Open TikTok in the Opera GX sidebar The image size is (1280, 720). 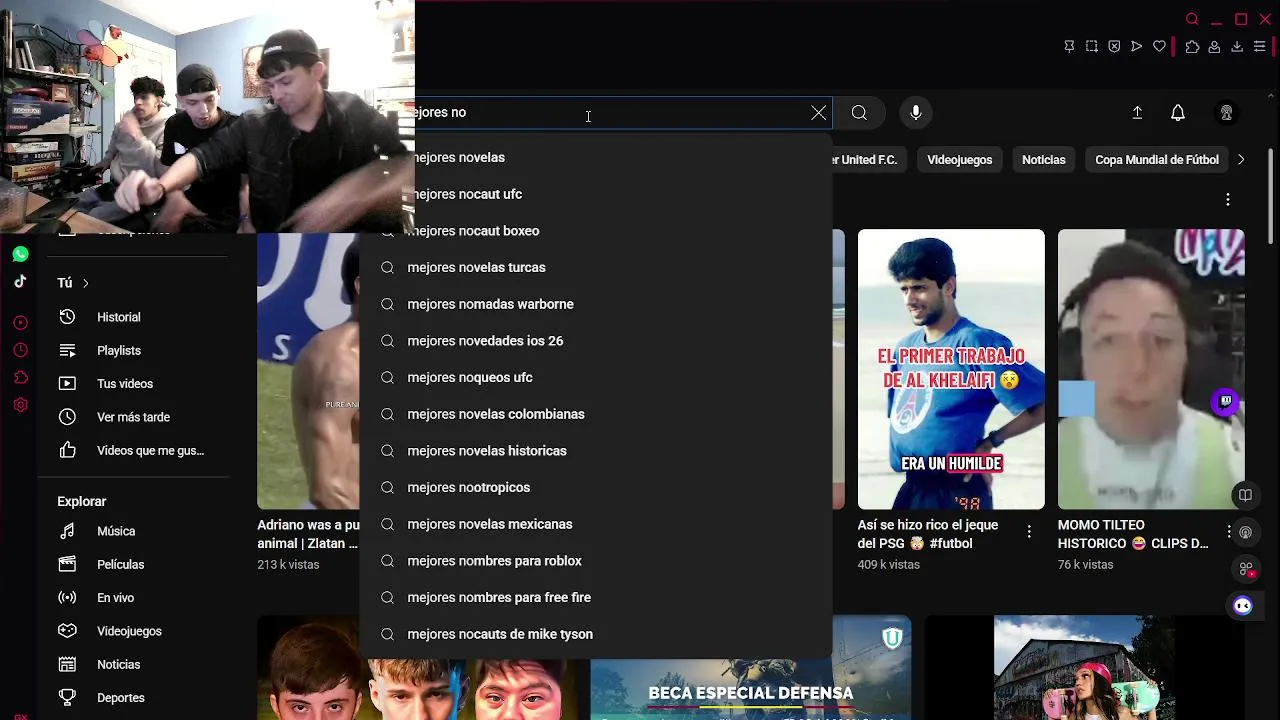(x=20, y=282)
